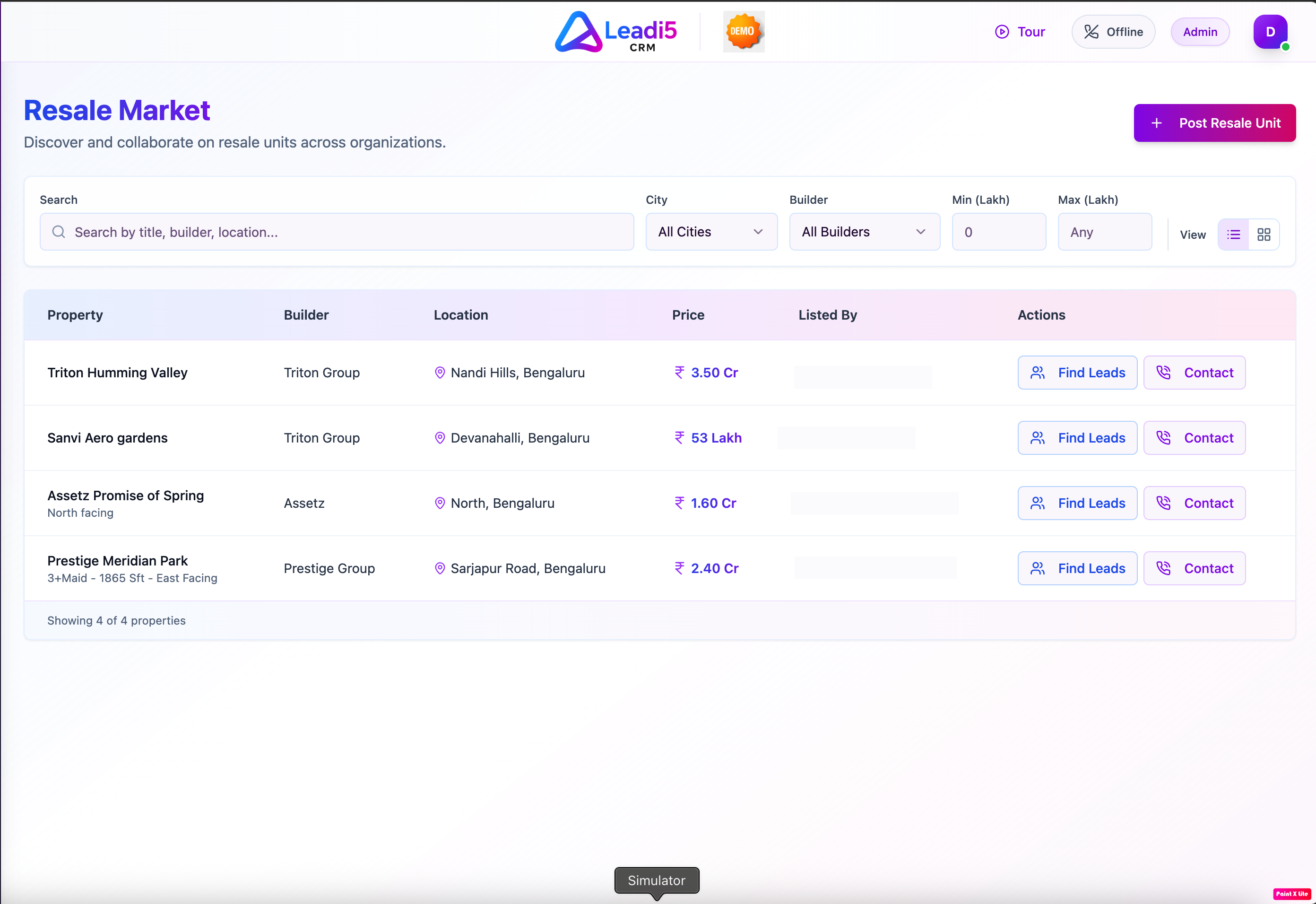
Task: Select the Sanvi Aero gardens property name
Action: (x=108, y=438)
